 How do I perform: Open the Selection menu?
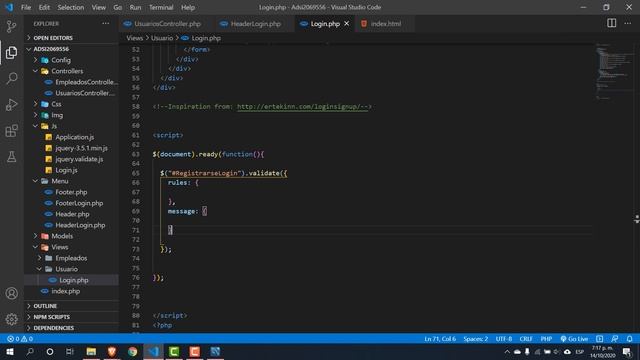point(71,7)
